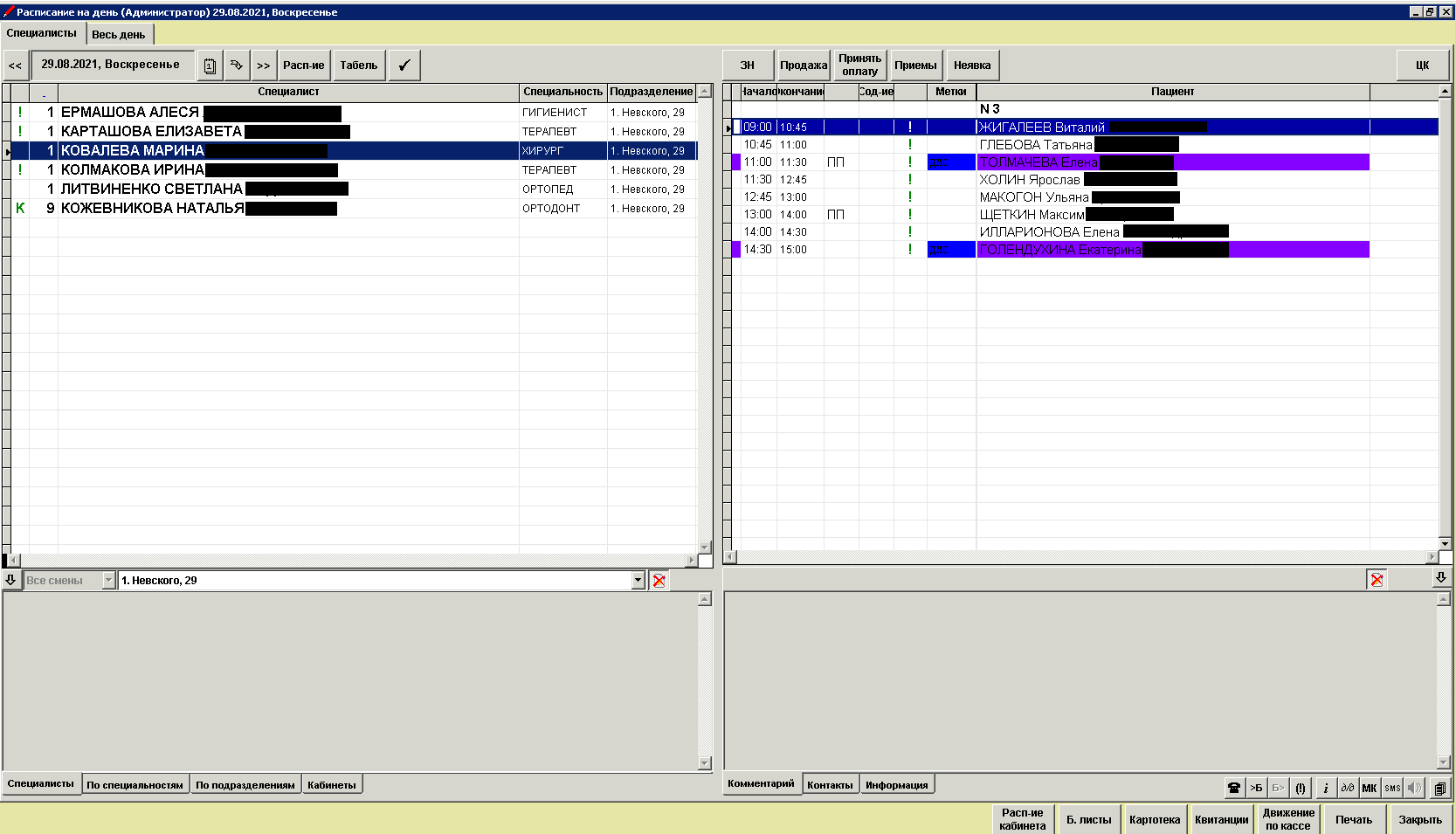Click the Принять оплату button
This screenshot has width=1456, height=834.
pyautogui.click(x=859, y=65)
